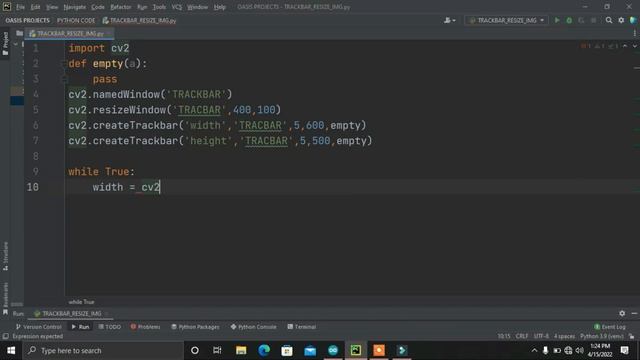Open Windows Task View
This screenshot has width=640, height=360.
coord(217,351)
